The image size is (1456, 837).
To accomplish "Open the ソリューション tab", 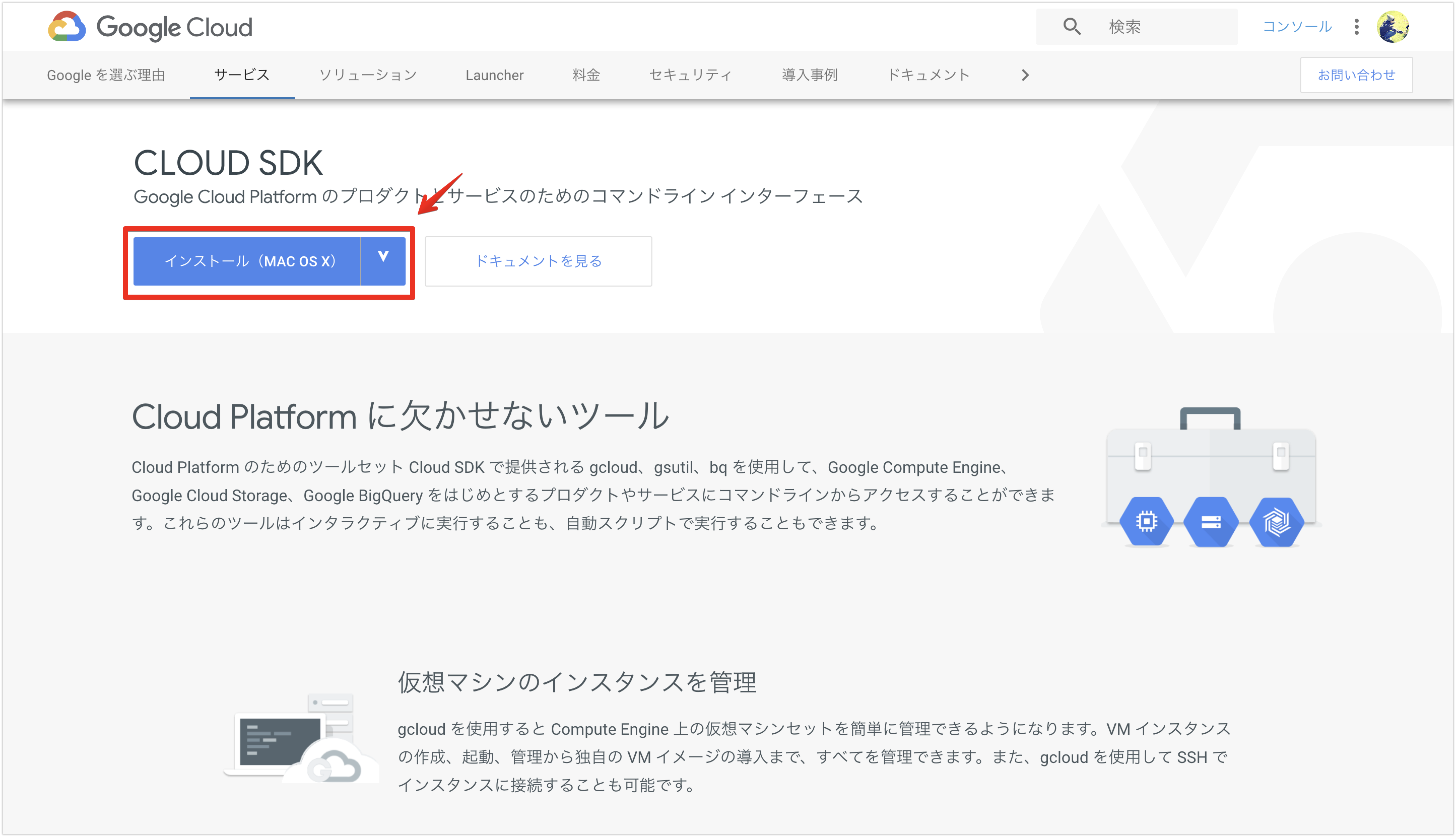I will pyautogui.click(x=368, y=75).
